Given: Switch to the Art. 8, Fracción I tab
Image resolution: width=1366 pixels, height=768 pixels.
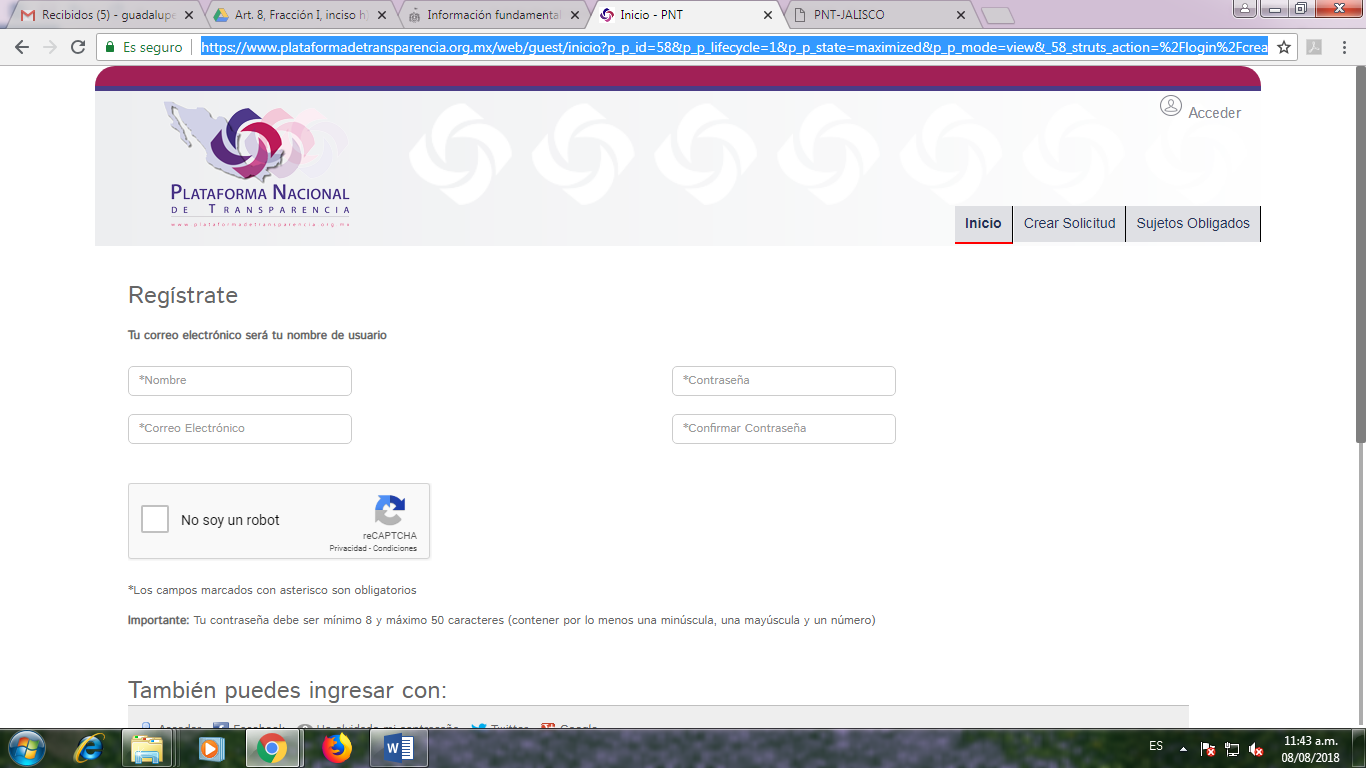Looking at the screenshot, I should [x=290, y=15].
